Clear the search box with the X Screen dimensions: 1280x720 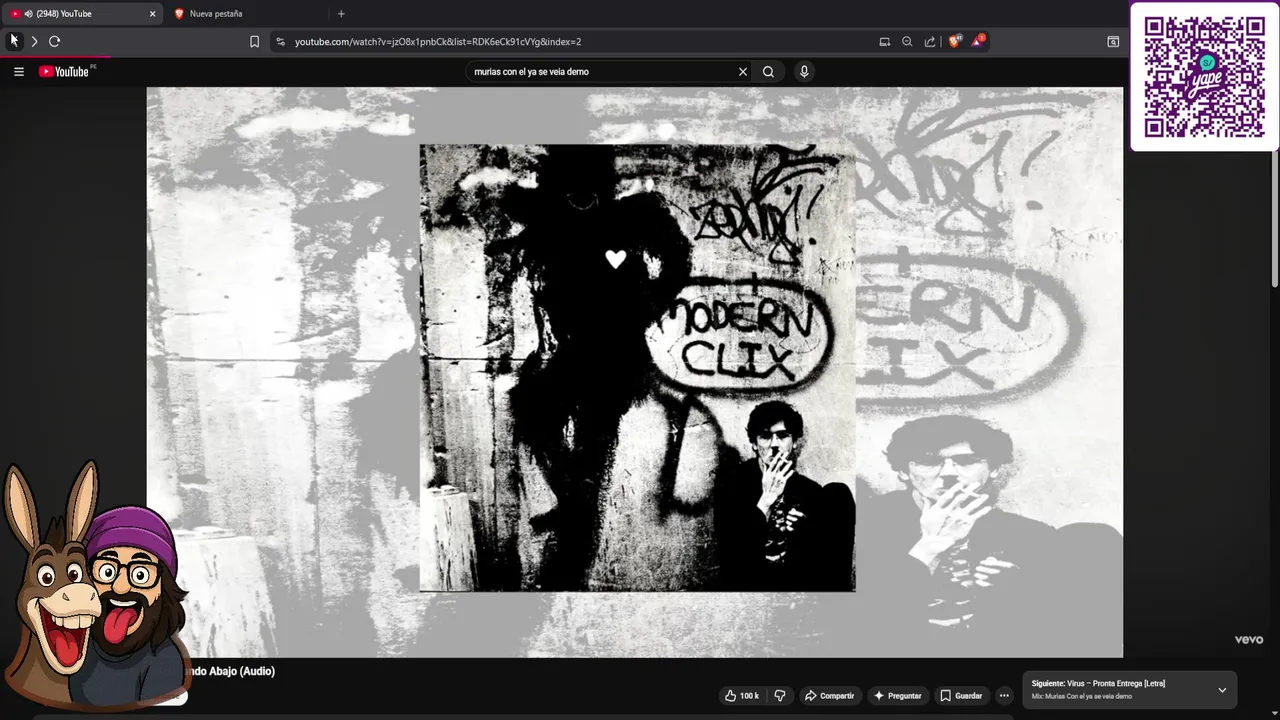pyautogui.click(x=743, y=72)
